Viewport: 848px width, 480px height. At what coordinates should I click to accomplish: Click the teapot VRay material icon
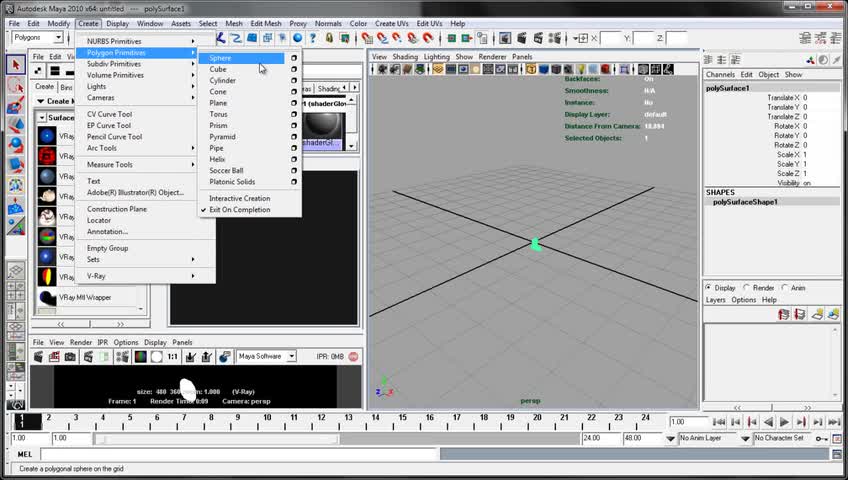click(x=47, y=196)
